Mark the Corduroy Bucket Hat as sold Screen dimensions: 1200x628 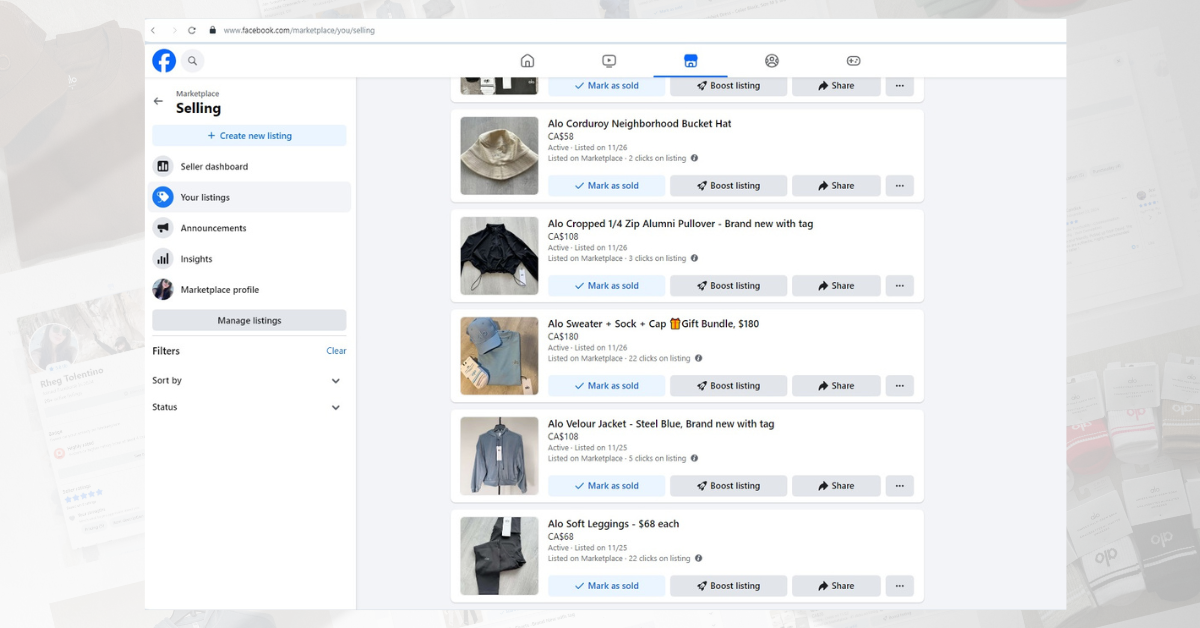point(606,186)
